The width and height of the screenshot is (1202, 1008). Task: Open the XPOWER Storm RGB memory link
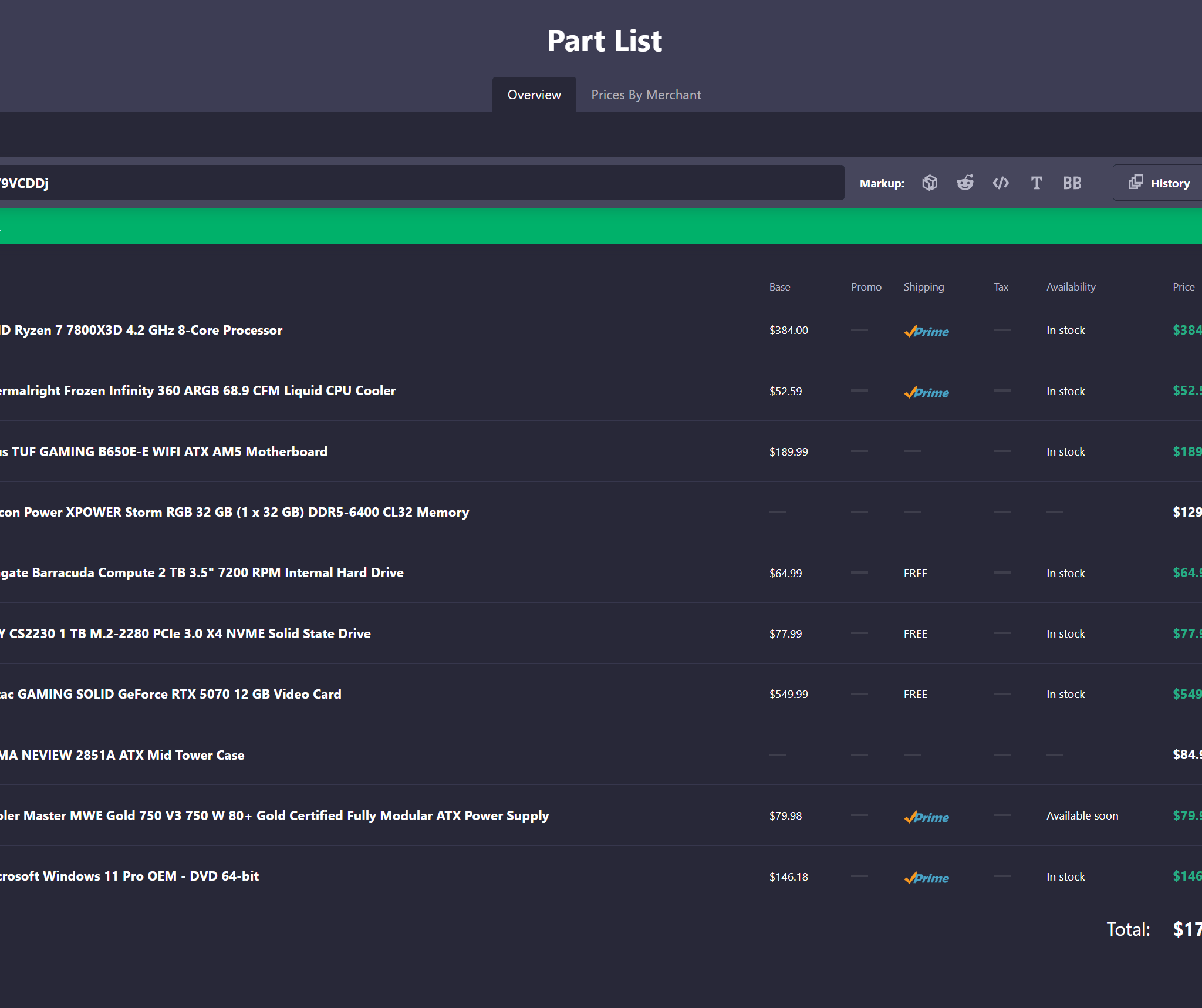235,512
